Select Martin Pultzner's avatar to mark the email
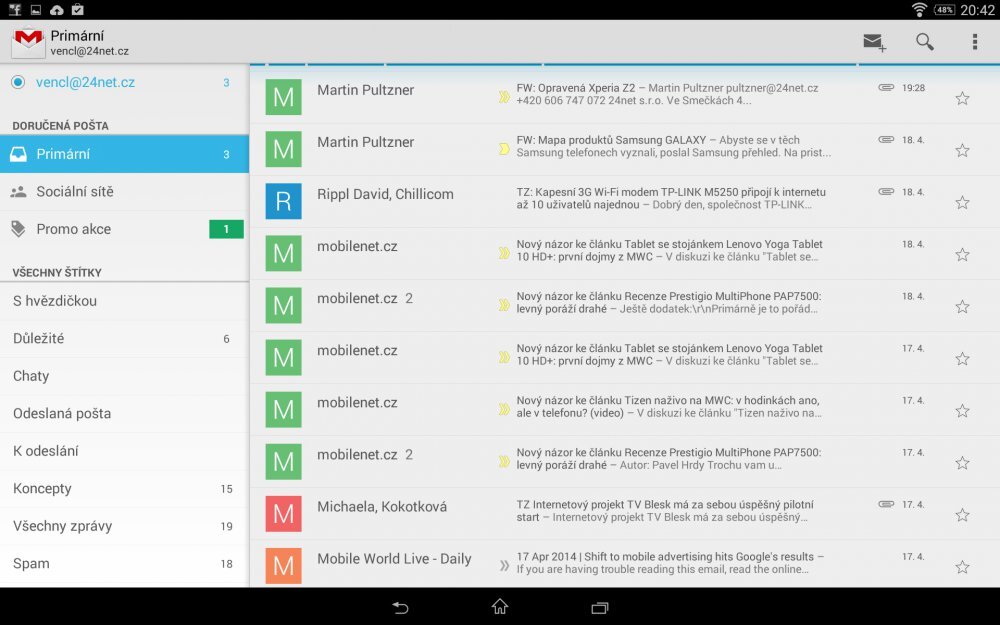 283,97
